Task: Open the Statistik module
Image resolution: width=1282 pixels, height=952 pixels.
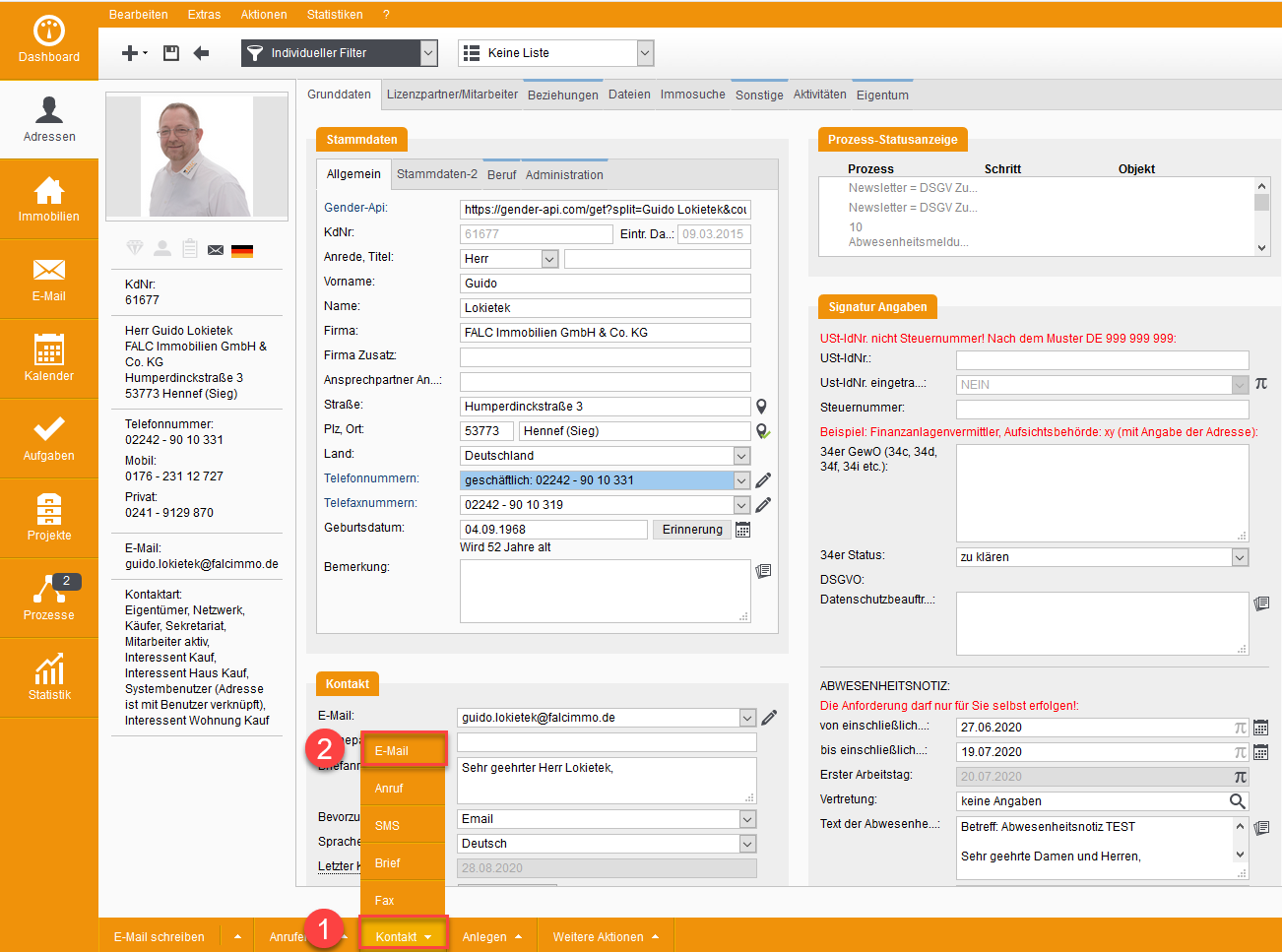Action: (x=48, y=678)
